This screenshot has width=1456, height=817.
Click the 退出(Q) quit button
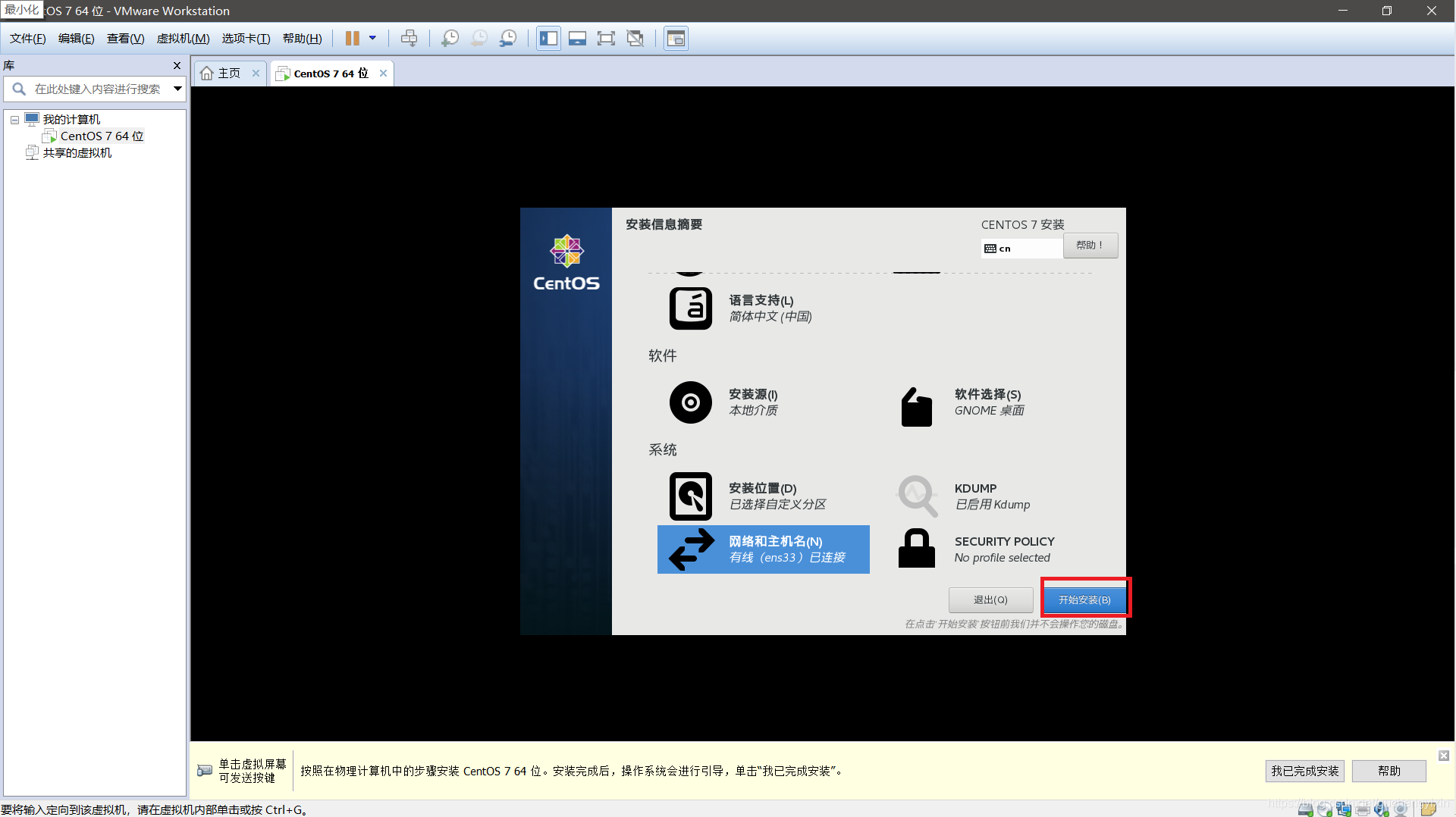[990, 600]
